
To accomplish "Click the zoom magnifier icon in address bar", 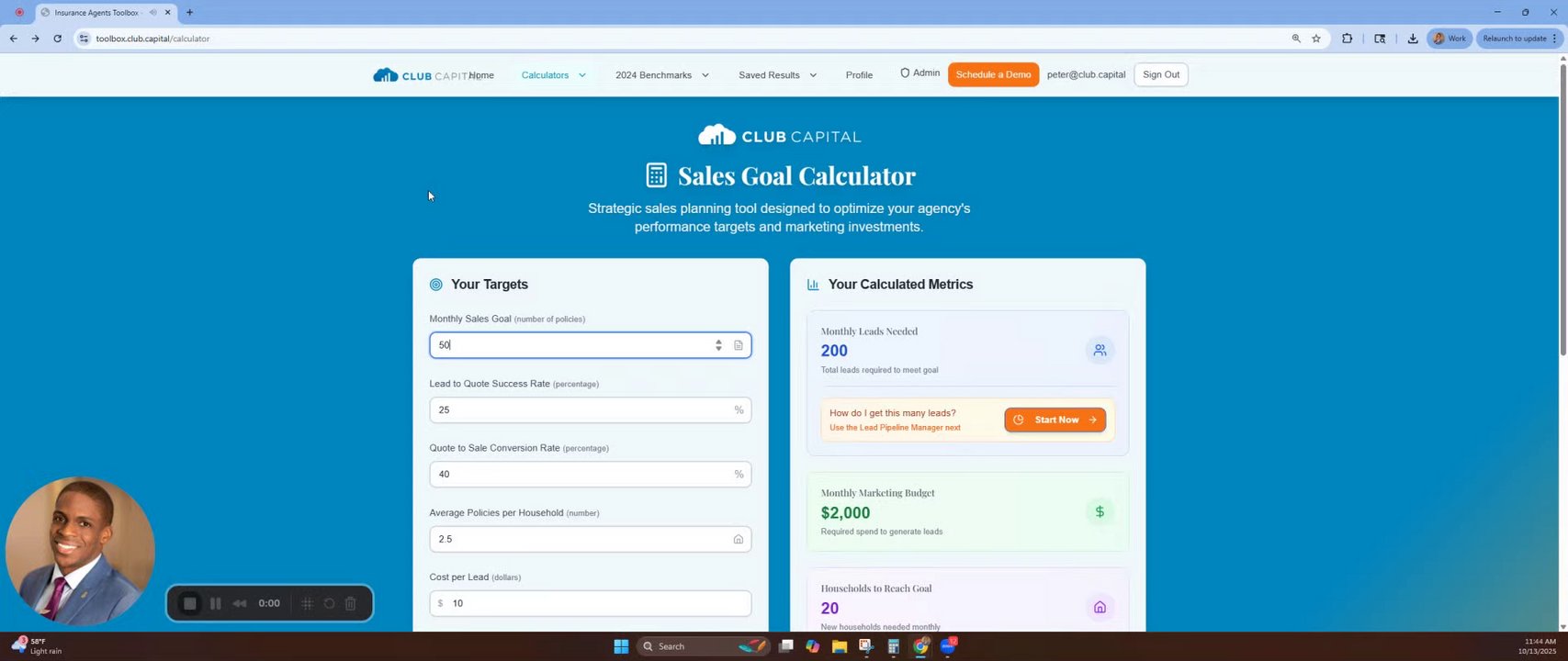I will click(1296, 39).
